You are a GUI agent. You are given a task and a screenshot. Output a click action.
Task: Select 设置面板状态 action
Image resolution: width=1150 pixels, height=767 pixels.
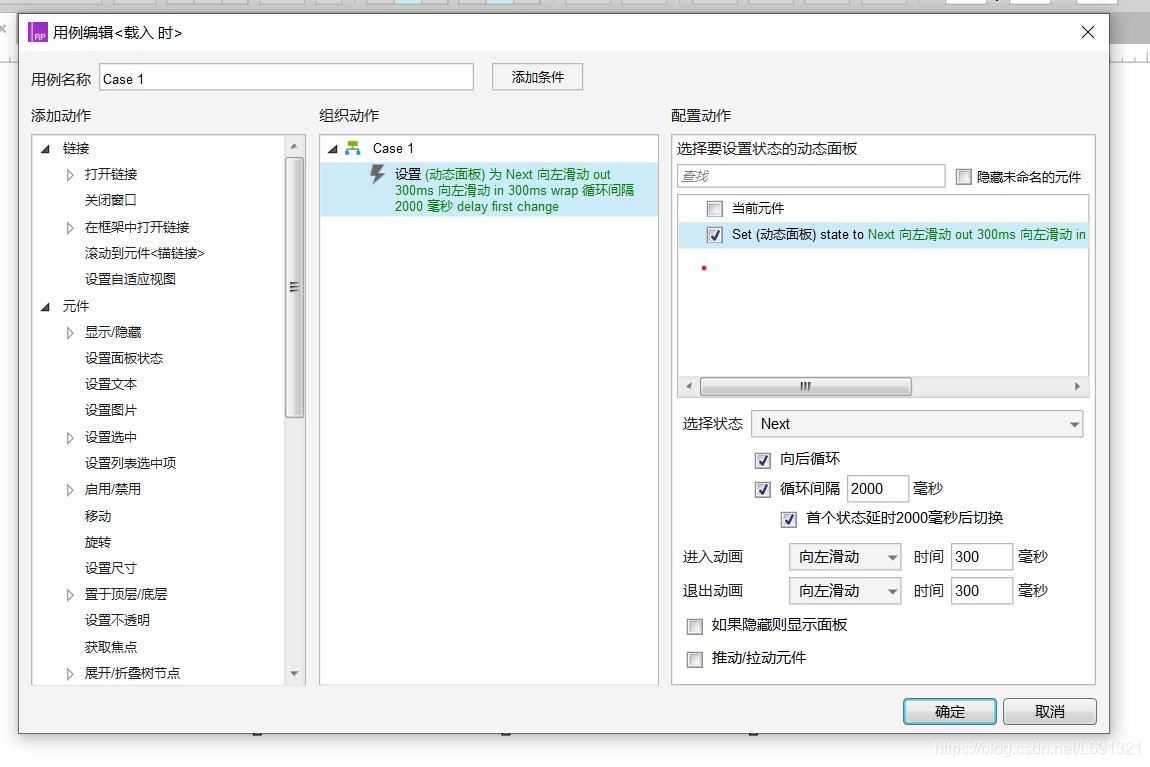pyautogui.click(x=124, y=358)
